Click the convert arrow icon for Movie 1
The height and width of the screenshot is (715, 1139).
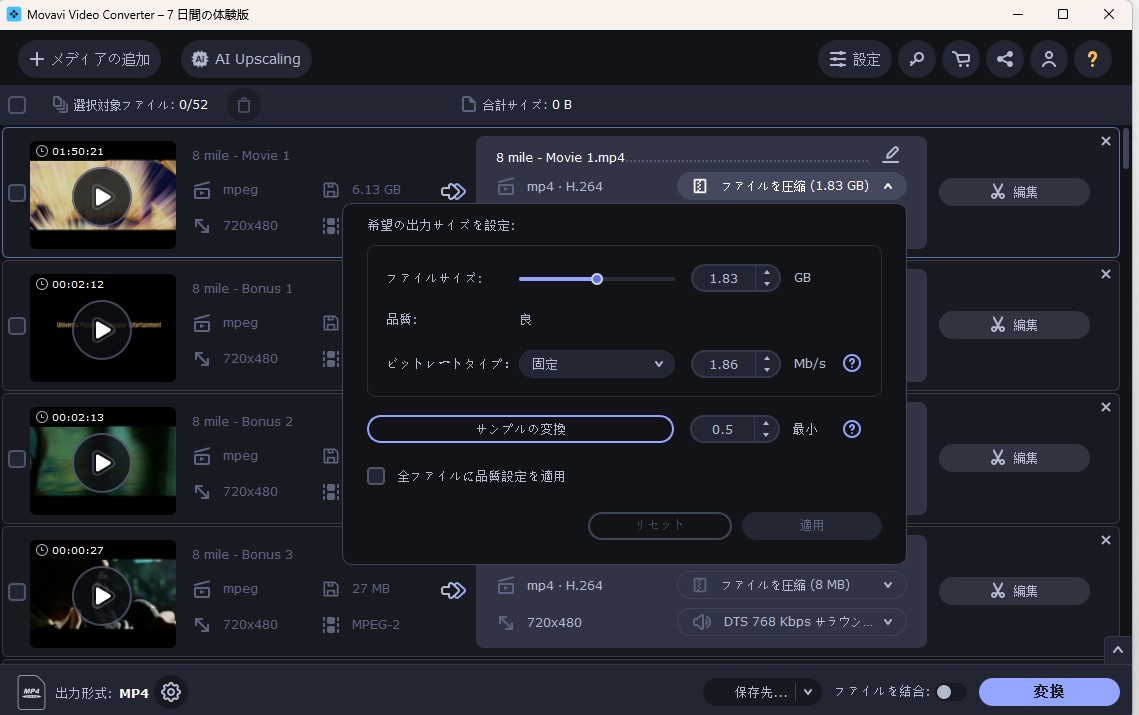click(453, 191)
